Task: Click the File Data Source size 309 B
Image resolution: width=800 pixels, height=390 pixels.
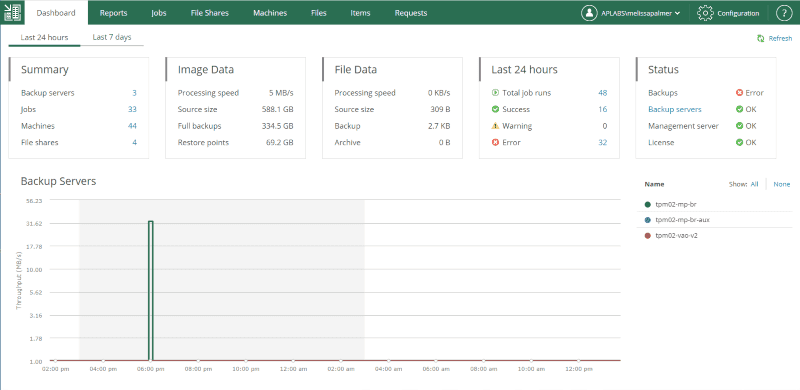Action: coord(440,109)
